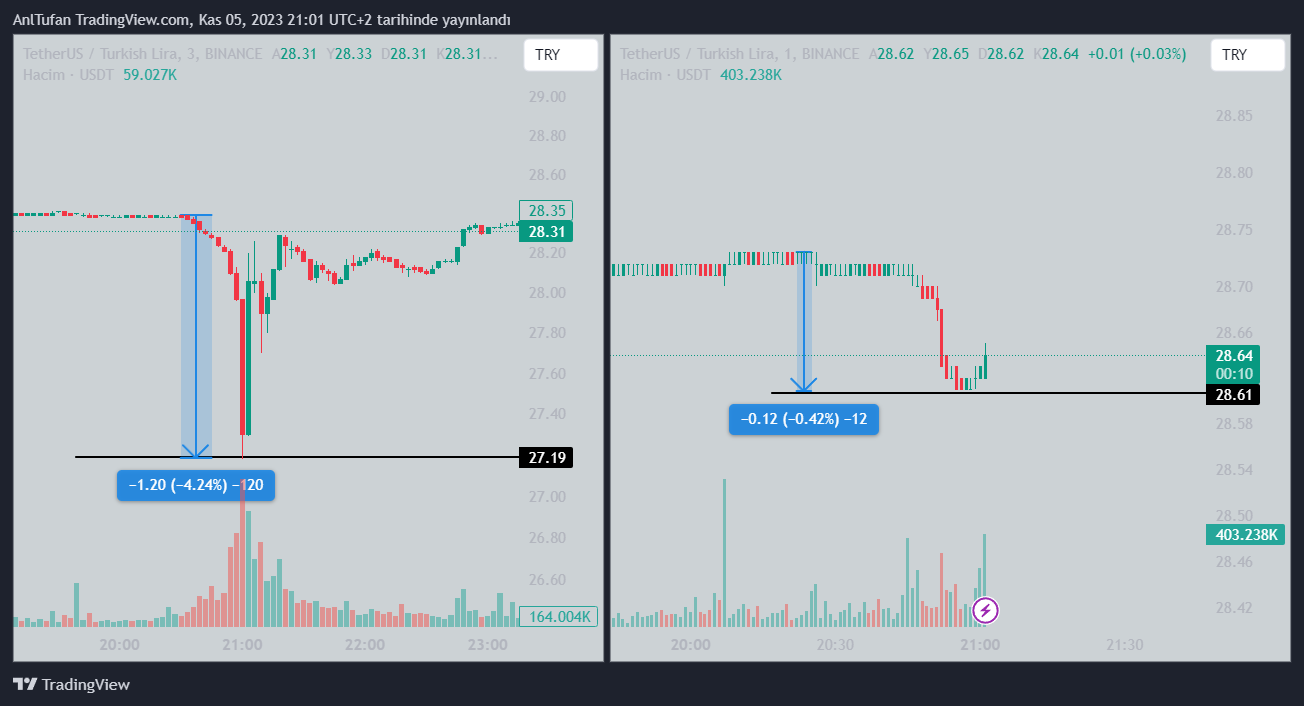Click the 21:00 time label on left chart

(242, 645)
